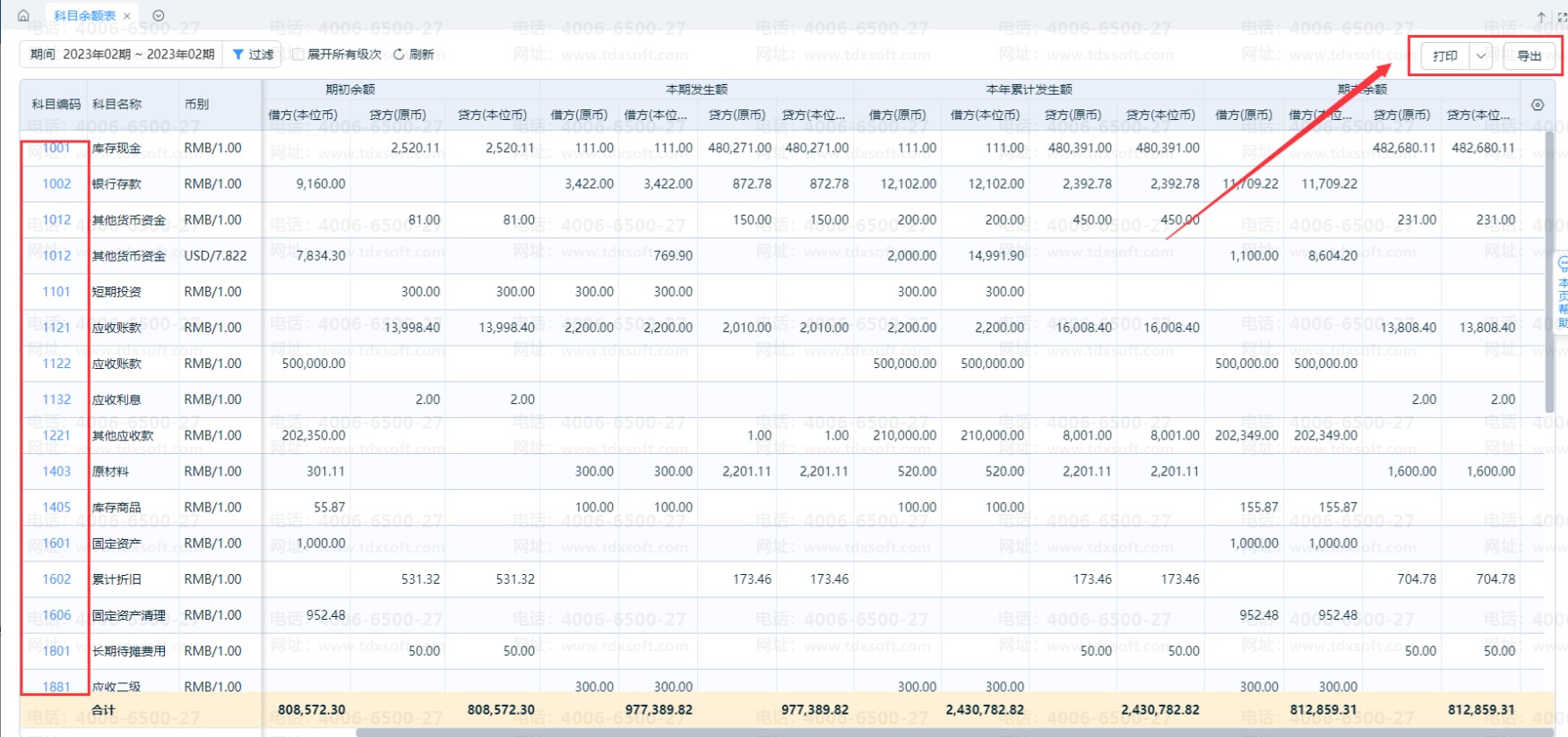The height and width of the screenshot is (737, 1568).
Task: Click the up arrow icon at top right
Action: [x=1541, y=17]
